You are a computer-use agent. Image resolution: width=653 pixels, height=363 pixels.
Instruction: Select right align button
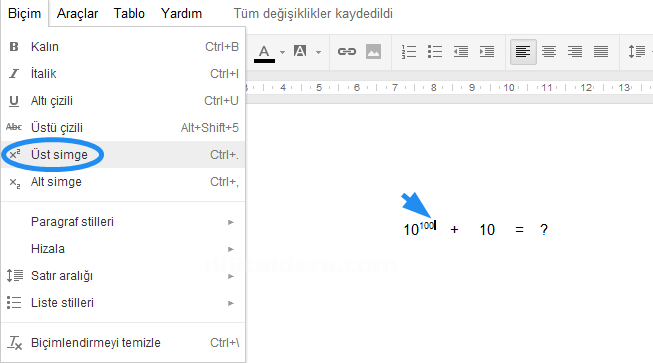click(x=575, y=52)
